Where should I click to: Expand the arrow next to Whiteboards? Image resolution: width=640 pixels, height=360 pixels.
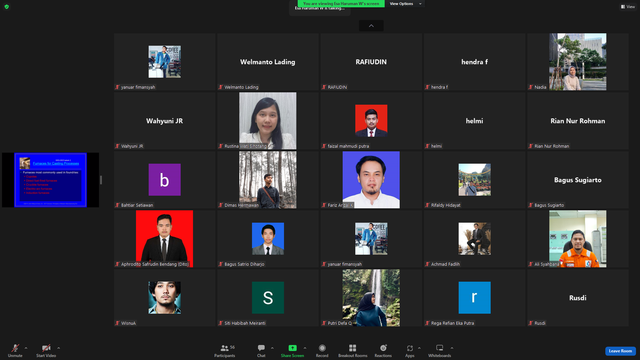[452, 348]
